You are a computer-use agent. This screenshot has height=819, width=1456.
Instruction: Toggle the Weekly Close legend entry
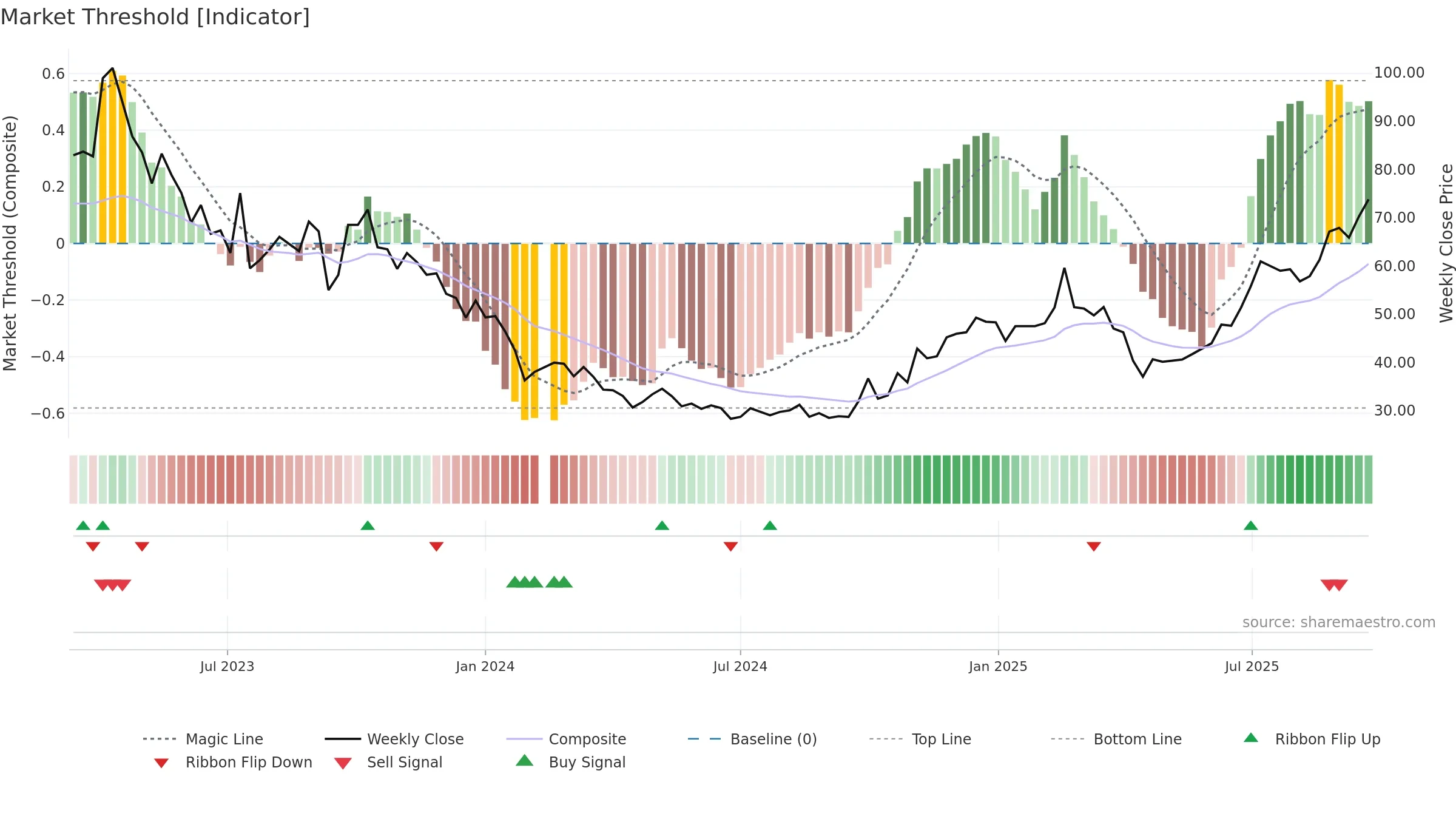pos(394,739)
